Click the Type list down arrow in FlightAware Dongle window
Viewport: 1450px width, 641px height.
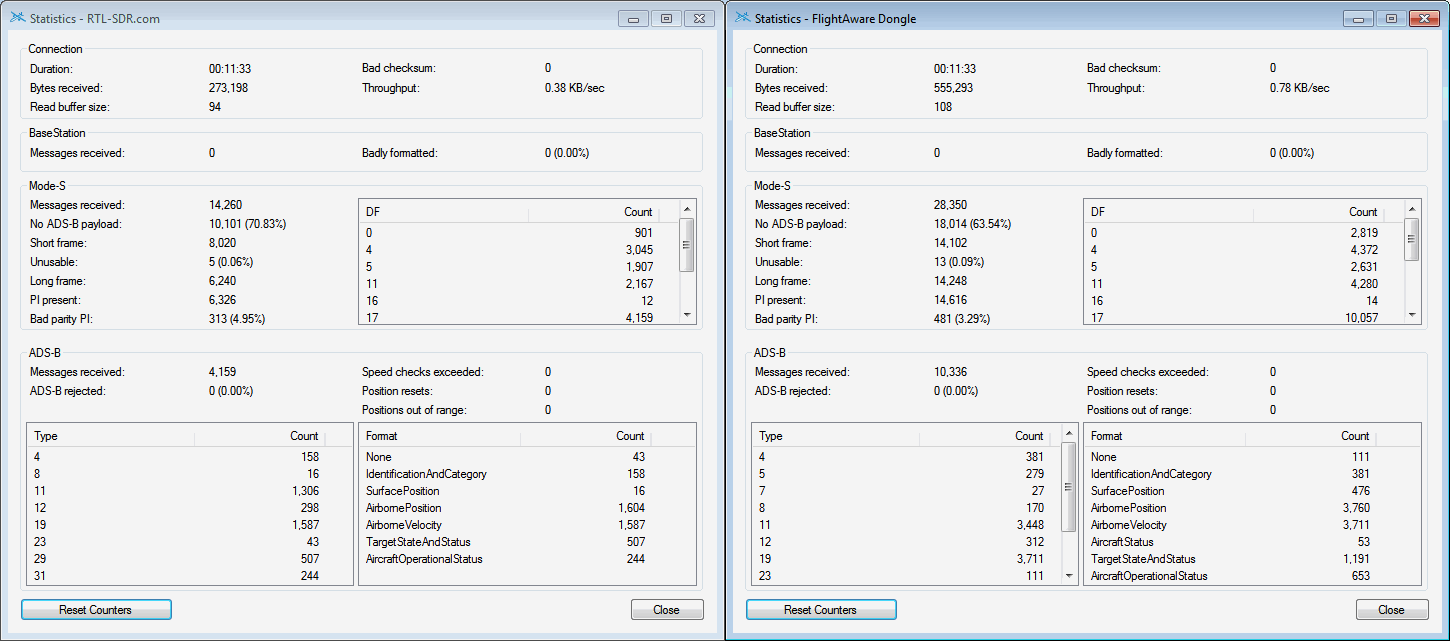(x=1070, y=577)
